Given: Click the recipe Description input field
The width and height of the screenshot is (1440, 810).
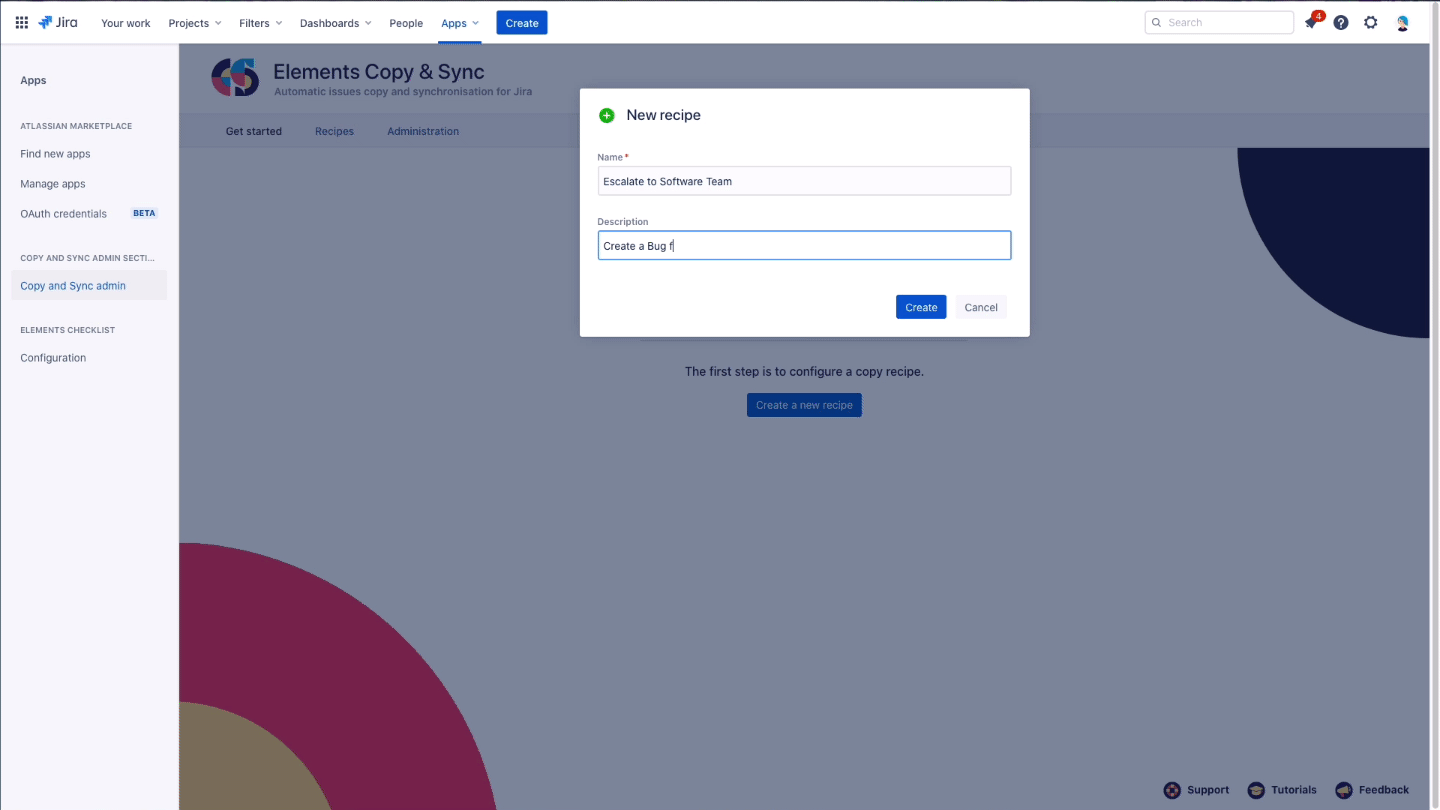Looking at the screenshot, I should [x=804, y=245].
